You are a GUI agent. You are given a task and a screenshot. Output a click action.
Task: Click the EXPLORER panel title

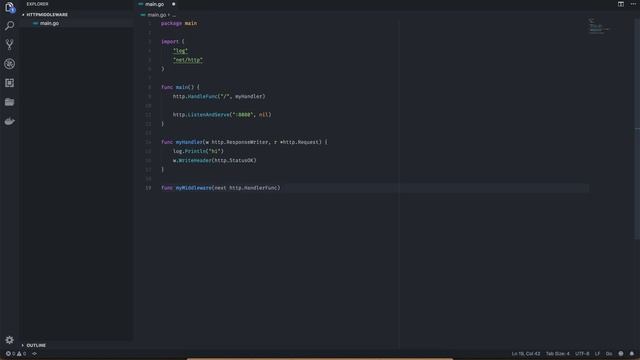click(38, 4)
